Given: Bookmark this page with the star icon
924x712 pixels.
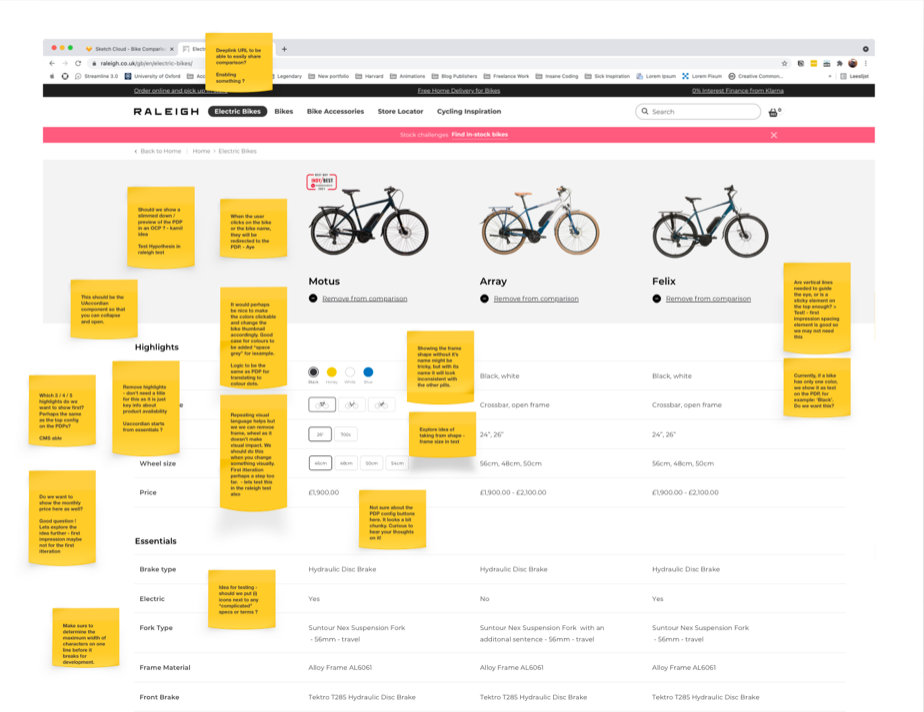Looking at the screenshot, I should [784, 63].
